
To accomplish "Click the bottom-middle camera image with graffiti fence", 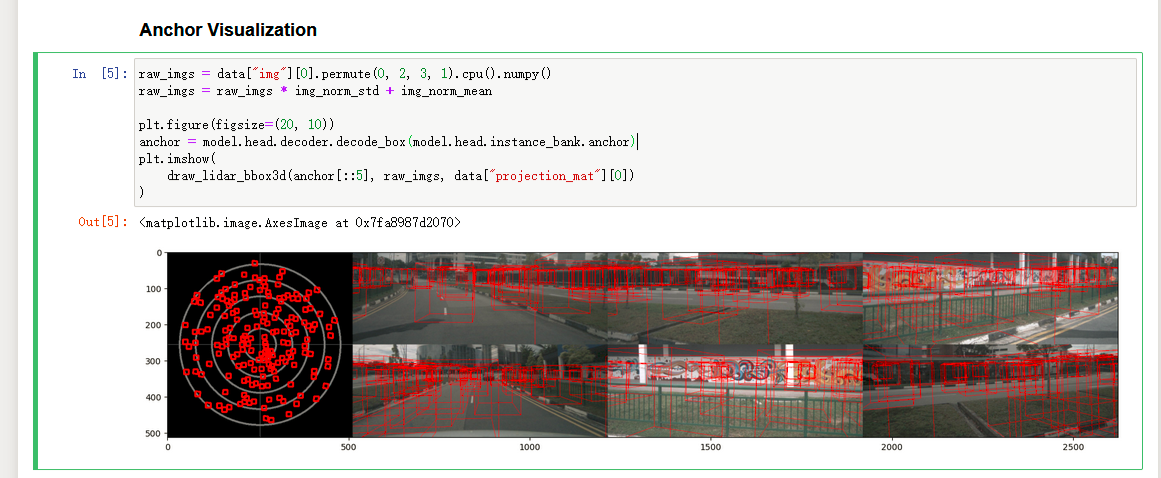I will coord(735,391).
